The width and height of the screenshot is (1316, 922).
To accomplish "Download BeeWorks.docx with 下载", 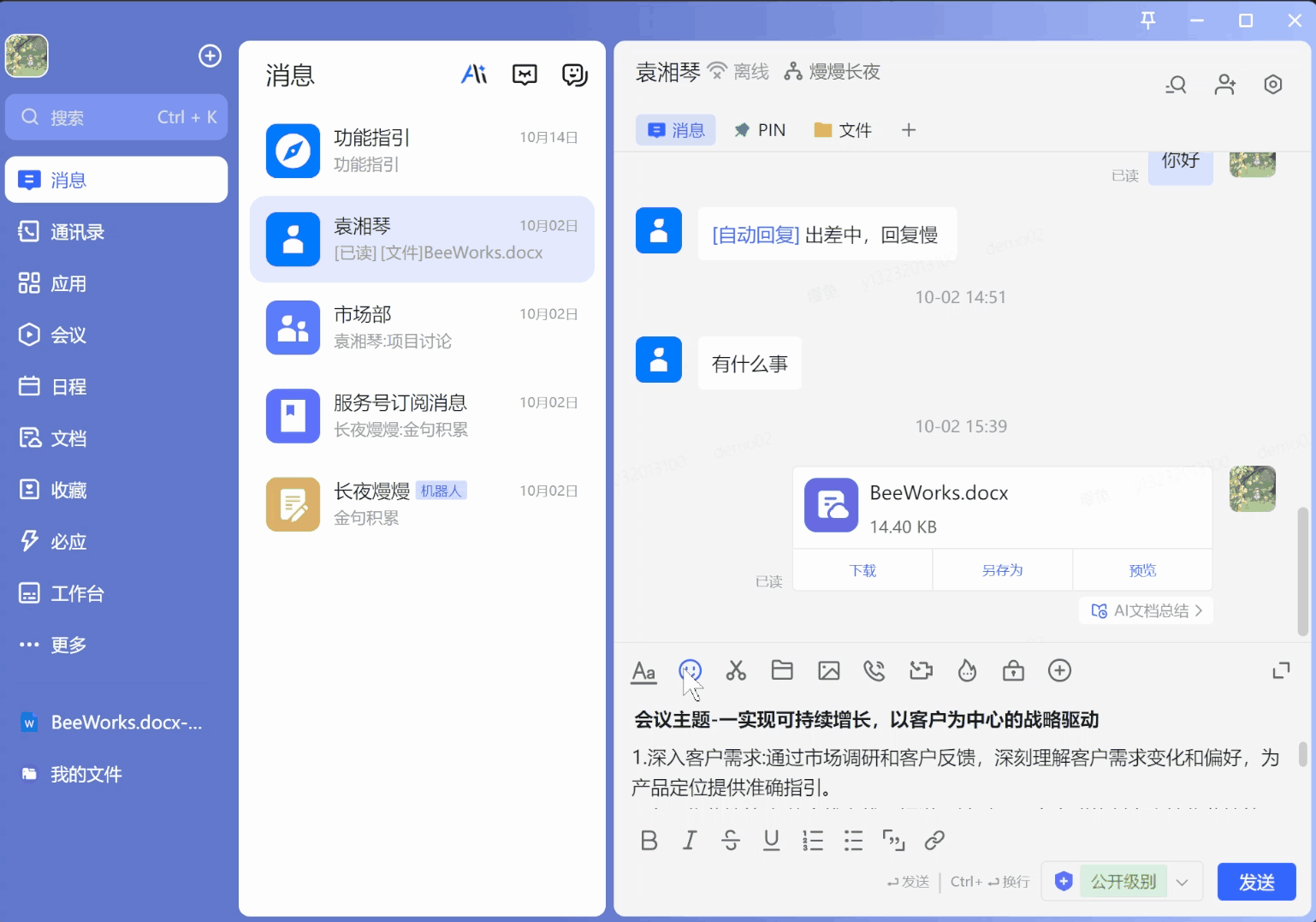I will pos(863,570).
